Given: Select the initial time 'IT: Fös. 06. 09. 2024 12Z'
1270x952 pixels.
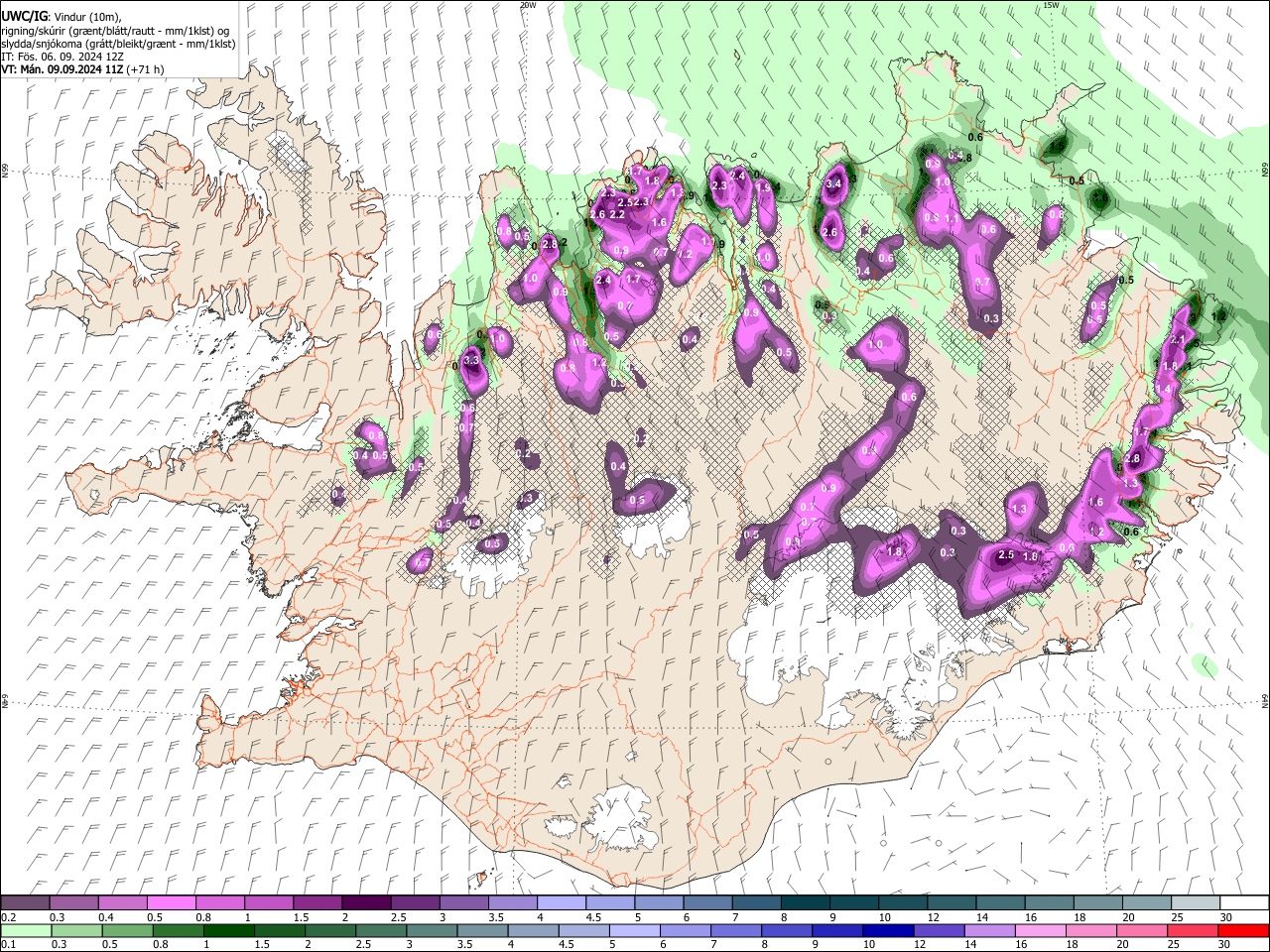Looking at the screenshot, I should 63,57.
